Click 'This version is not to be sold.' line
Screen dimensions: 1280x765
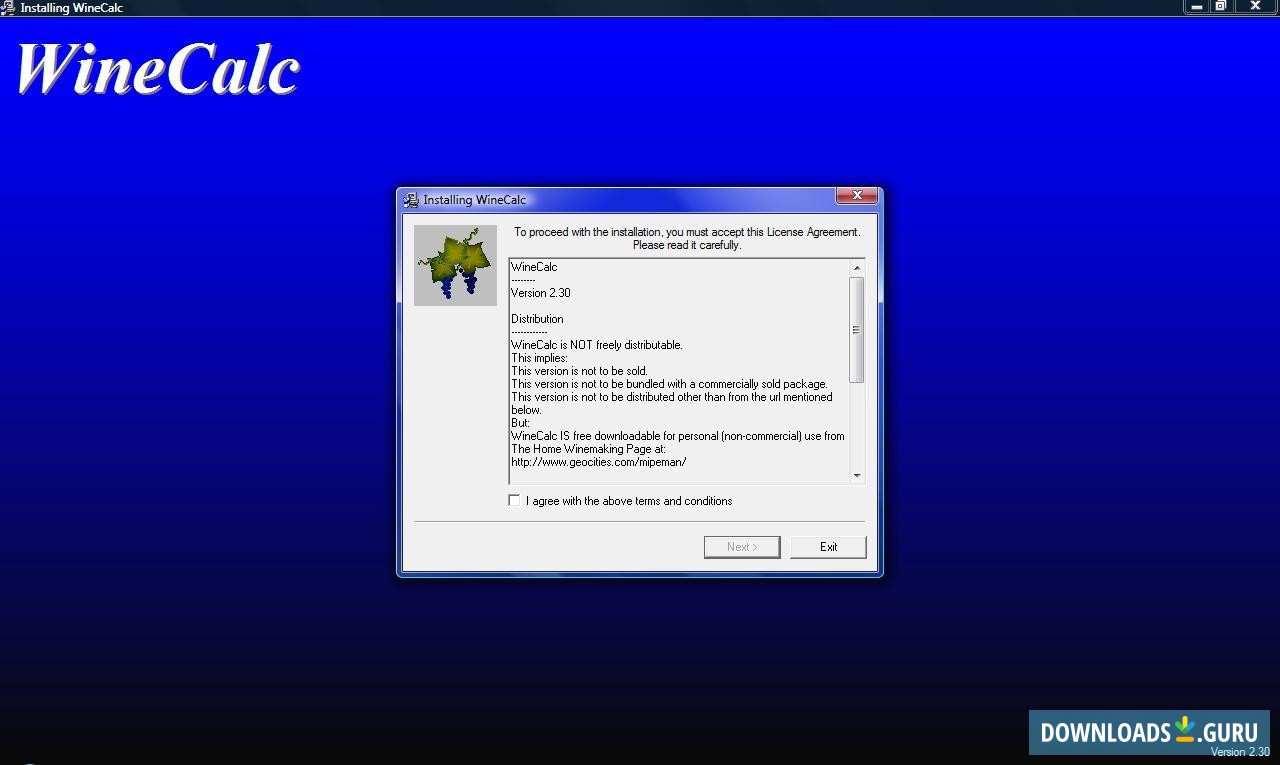tap(579, 371)
